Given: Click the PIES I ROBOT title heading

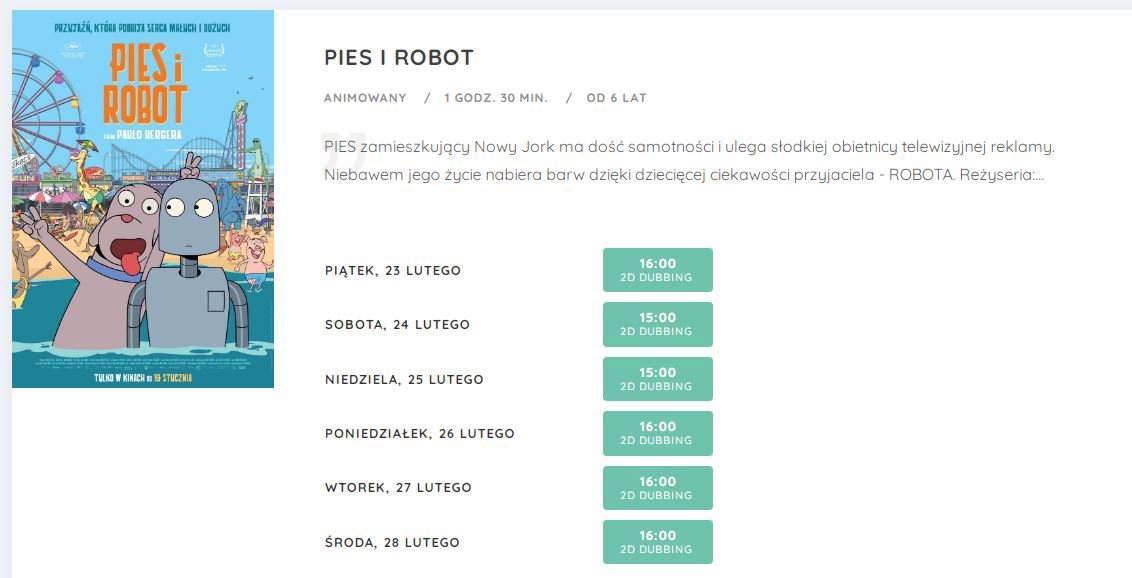Looking at the screenshot, I should [399, 58].
